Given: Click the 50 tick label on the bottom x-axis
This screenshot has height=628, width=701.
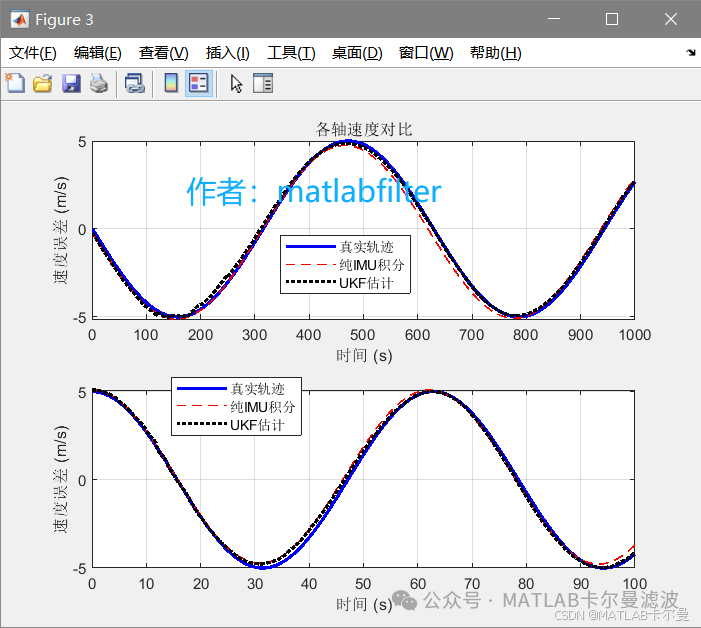Looking at the screenshot, I should [x=363, y=584].
